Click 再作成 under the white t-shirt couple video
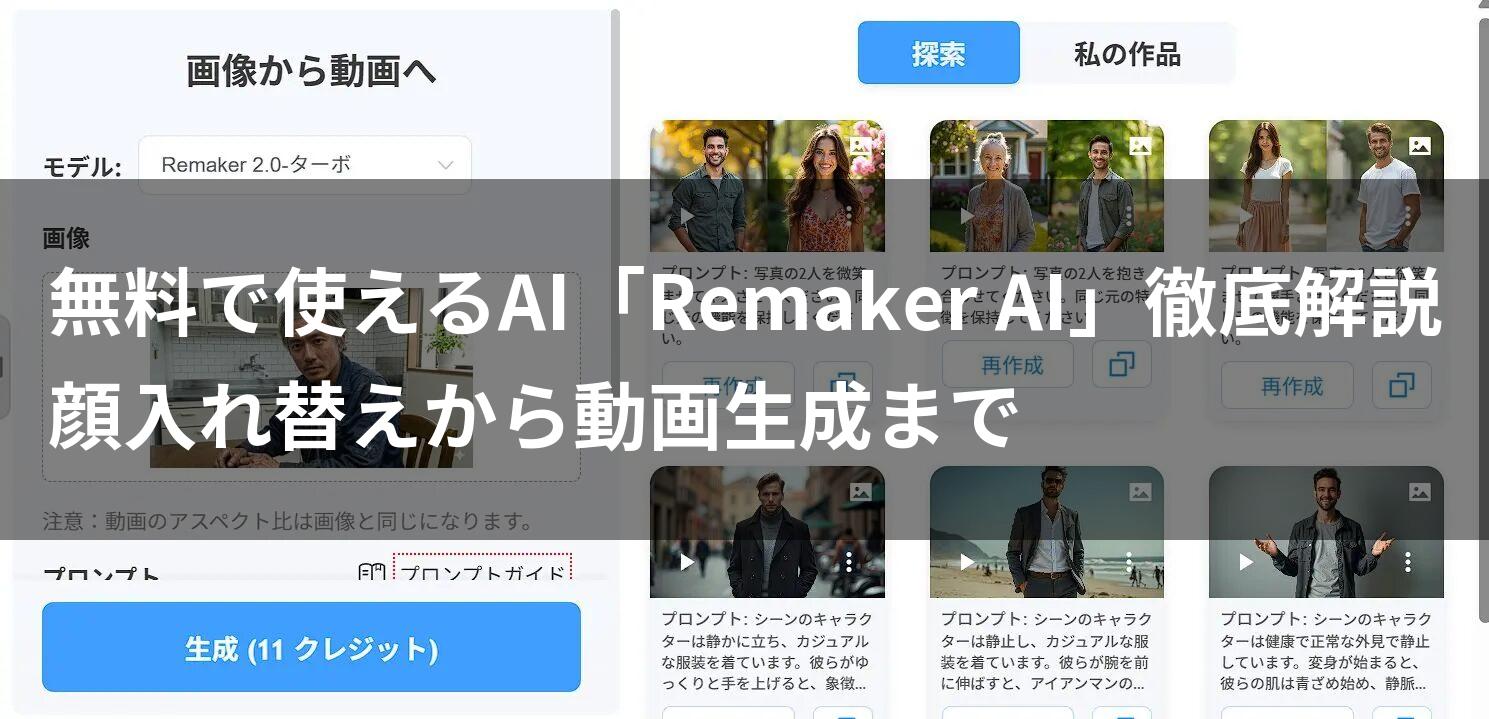Screen dimensions: 1489x719 tap(1287, 385)
